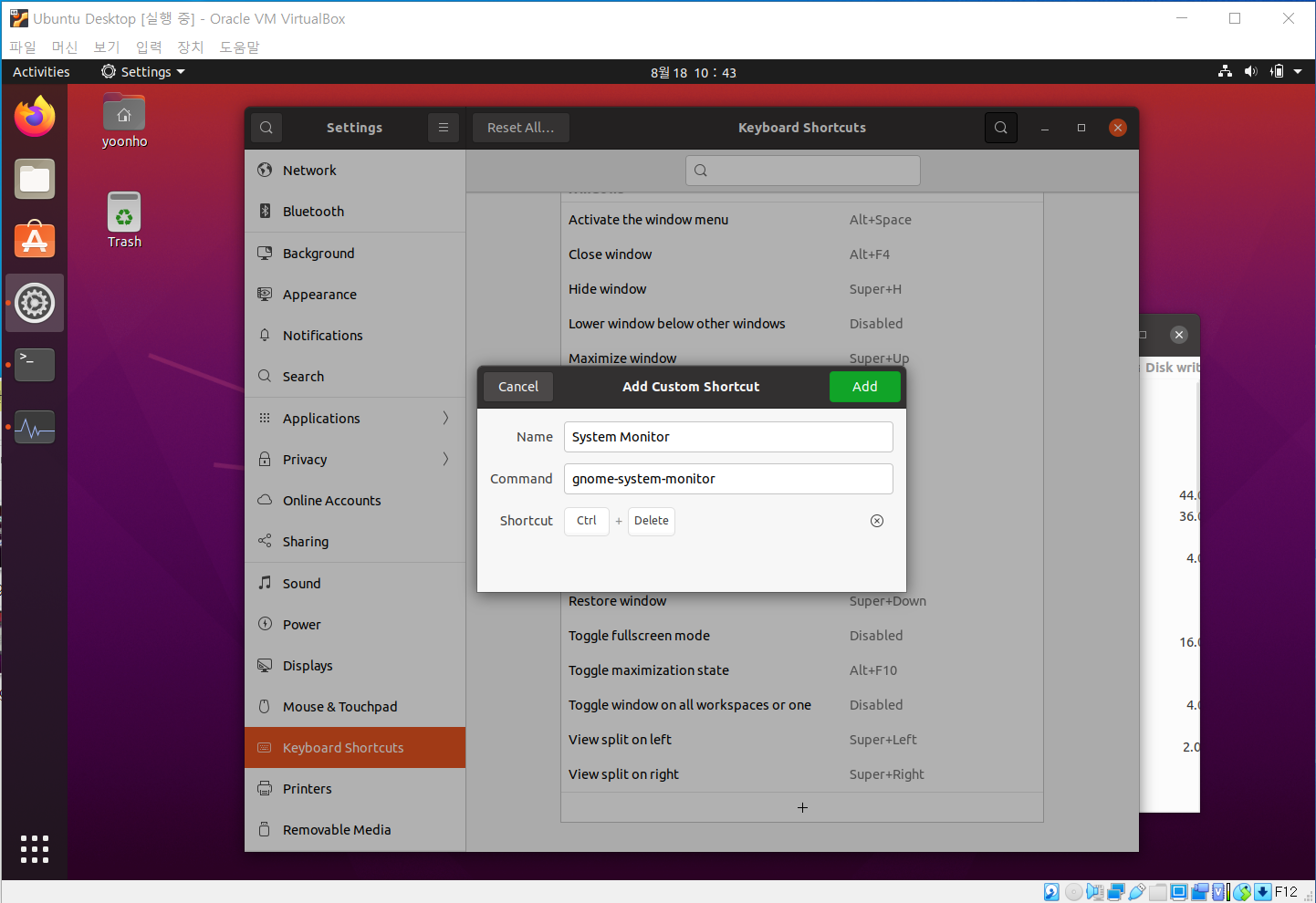Select Removable Media in sidebar
This screenshot has width=1316, height=903.
[355, 830]
